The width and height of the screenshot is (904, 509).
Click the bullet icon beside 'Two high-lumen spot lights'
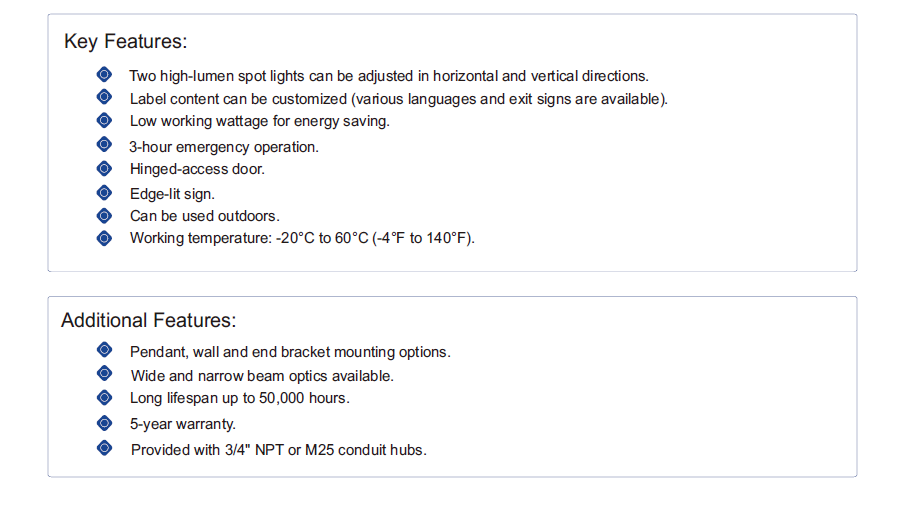(104, 74)
